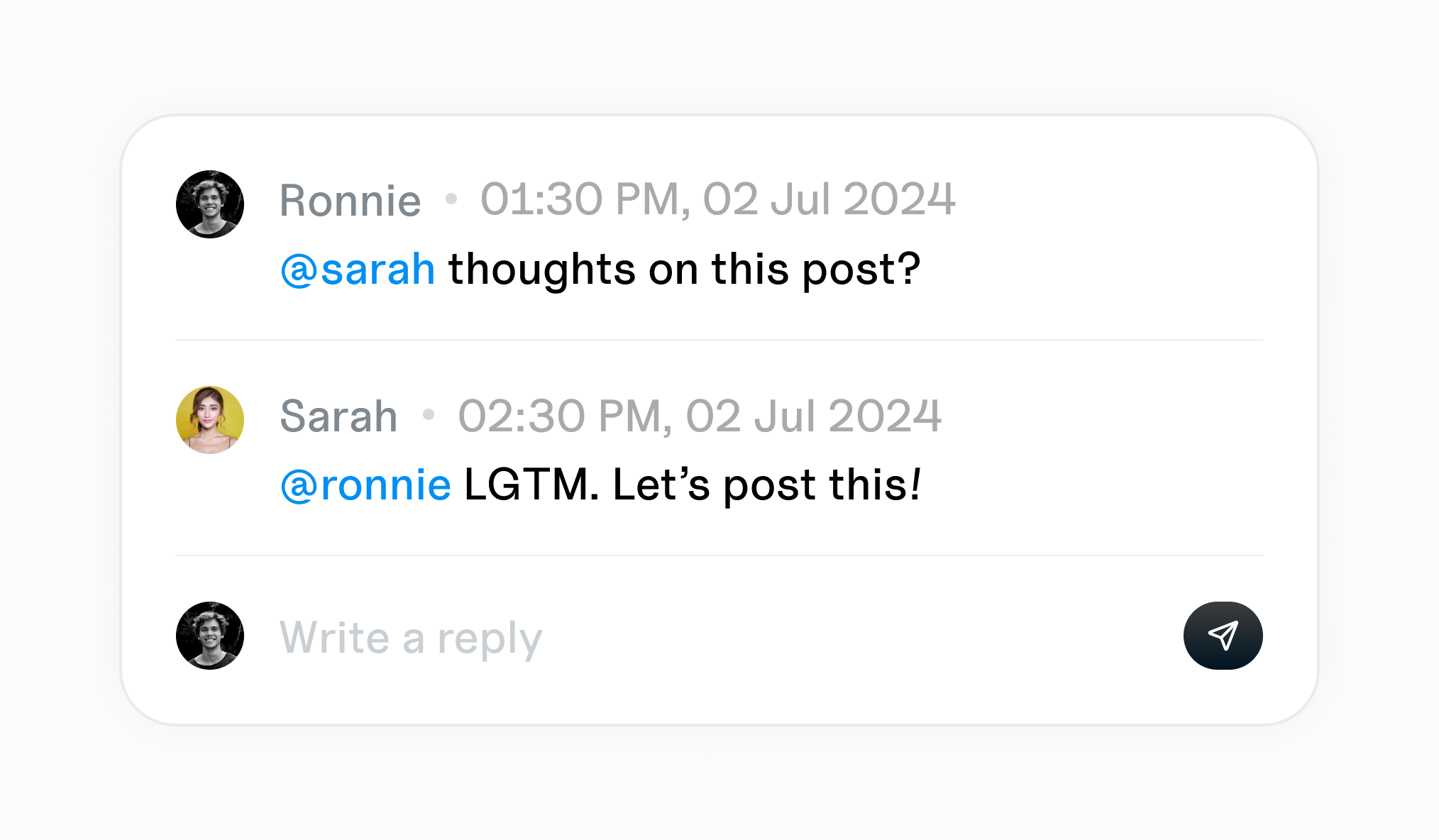The height and width of the screenshot is (840, 1439).
Task: Click the Write a reply input field
Action: click(x=410, y=636)
